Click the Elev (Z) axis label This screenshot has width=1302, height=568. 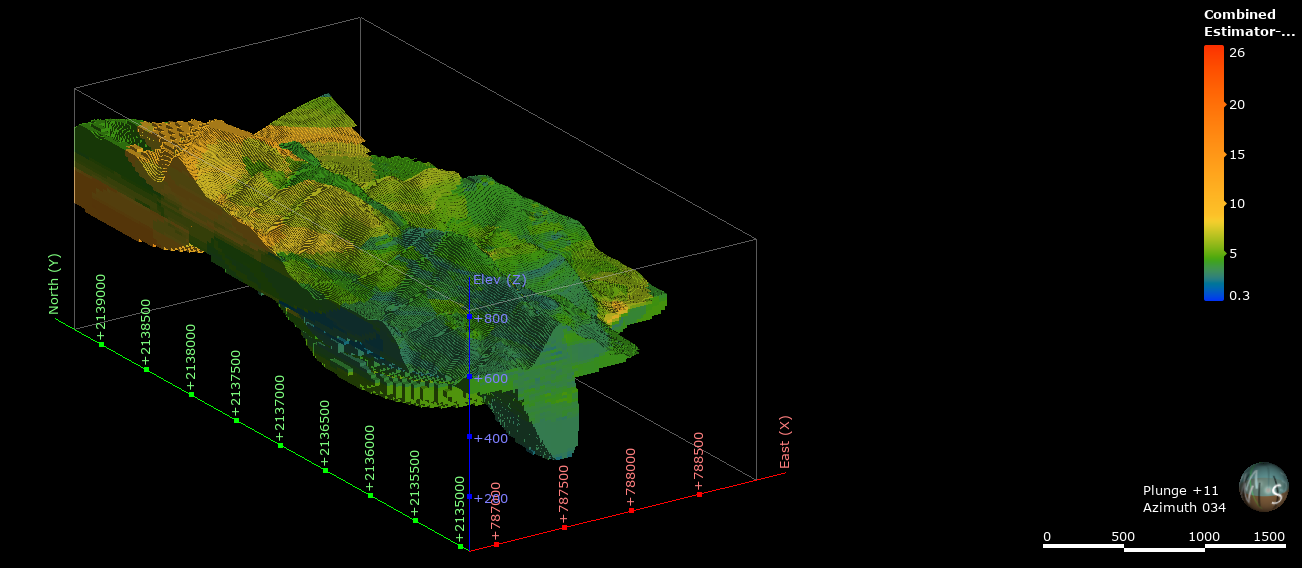(499, 280)
